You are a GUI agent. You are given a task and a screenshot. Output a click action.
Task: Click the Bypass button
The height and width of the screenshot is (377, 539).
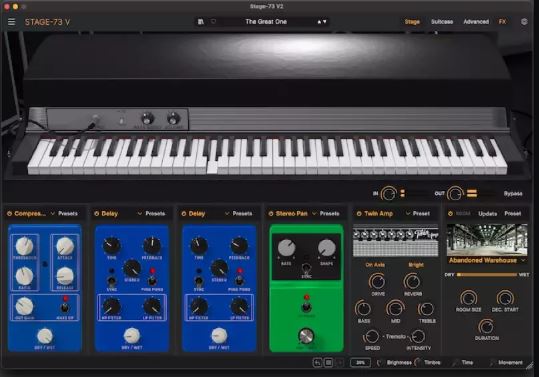[x=513, y=194]
